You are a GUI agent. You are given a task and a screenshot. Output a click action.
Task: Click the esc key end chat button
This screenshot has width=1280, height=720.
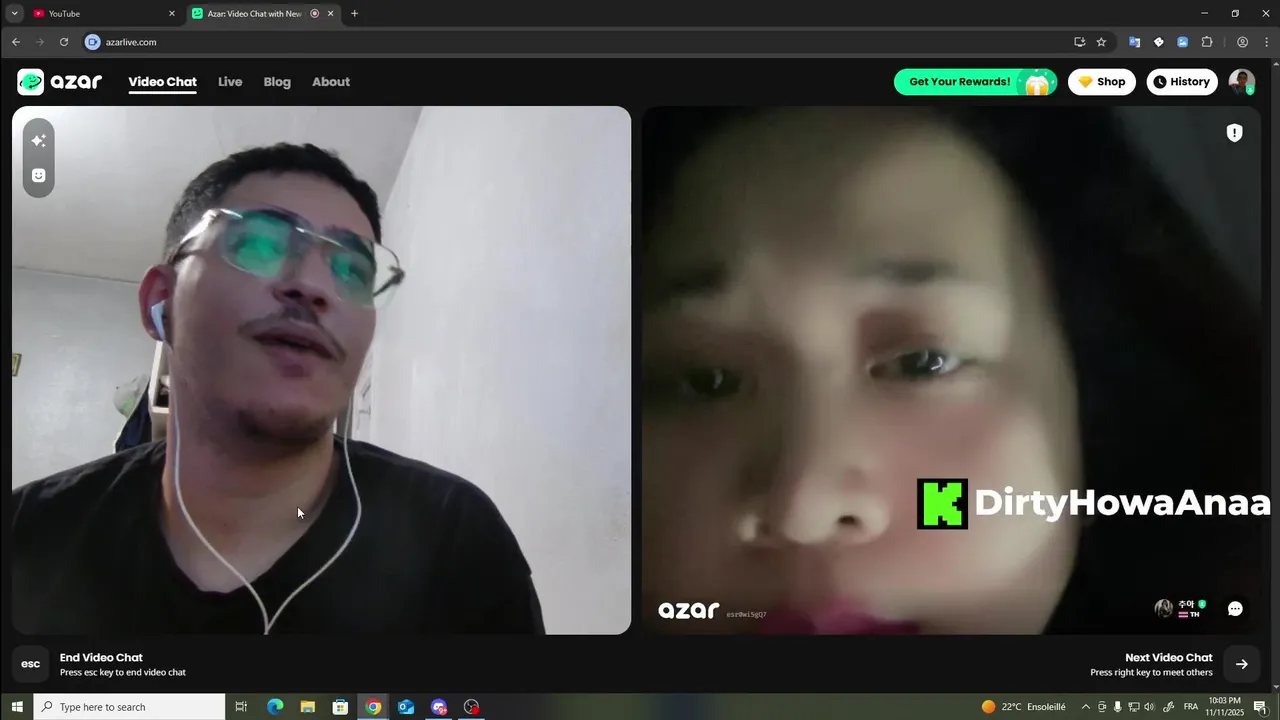point(31,664)
